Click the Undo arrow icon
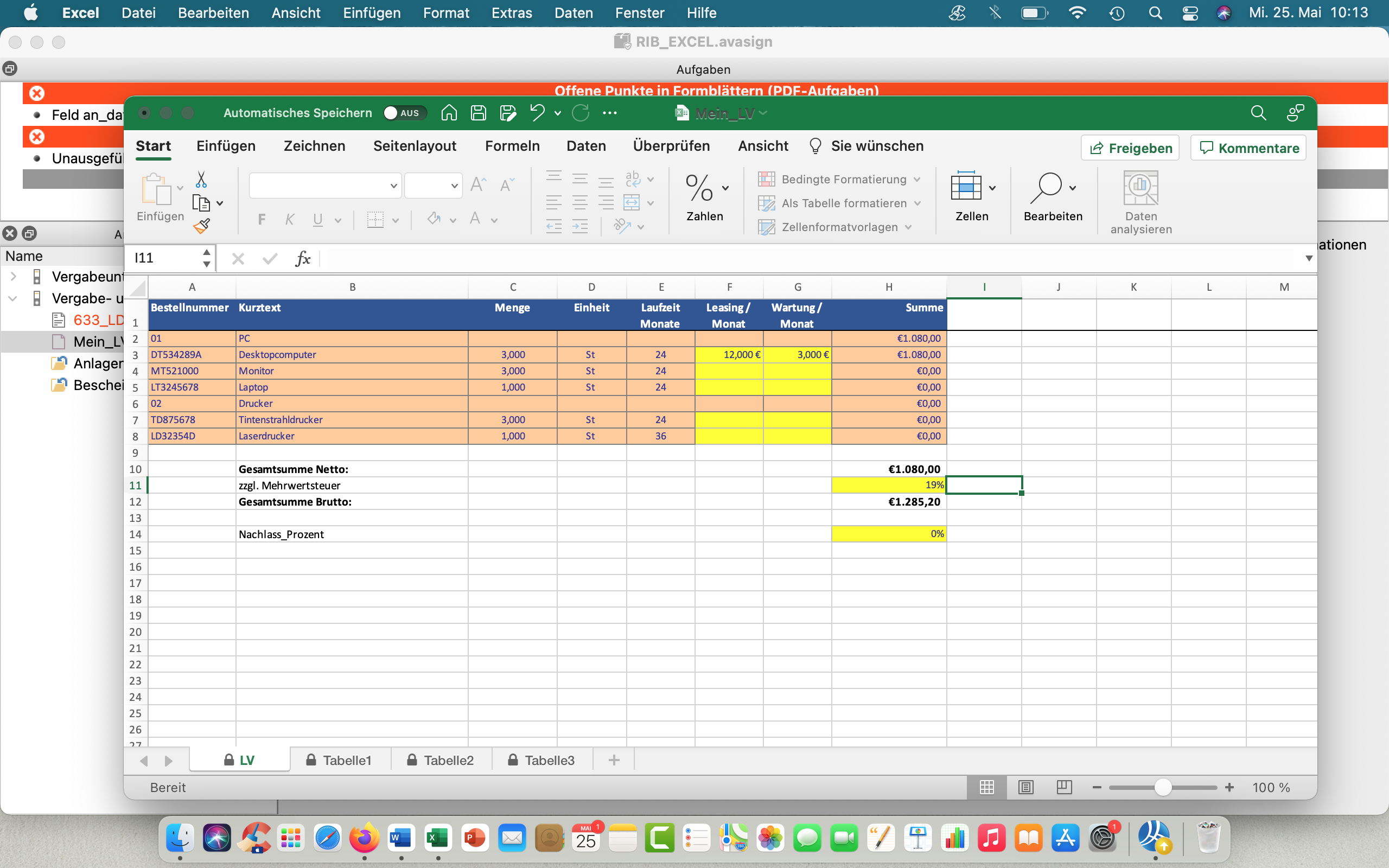The width and height of the screenshot is (1389, 868). pyautogui.click(x=537, y=113)
